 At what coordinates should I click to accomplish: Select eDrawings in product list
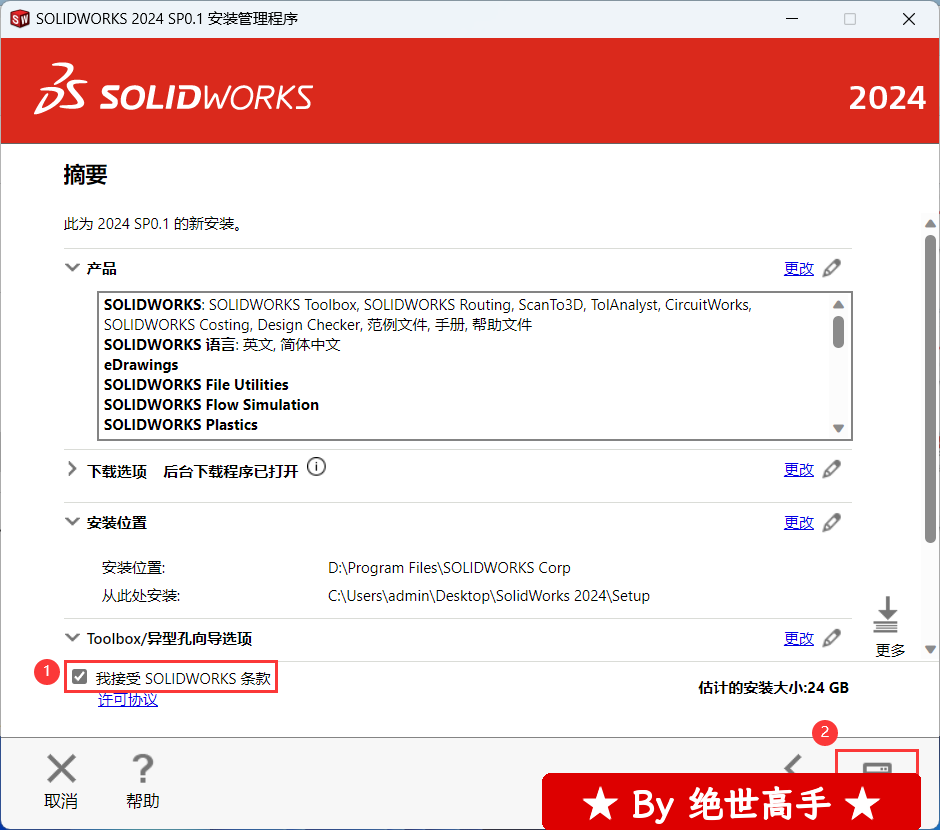click(141, 365)
